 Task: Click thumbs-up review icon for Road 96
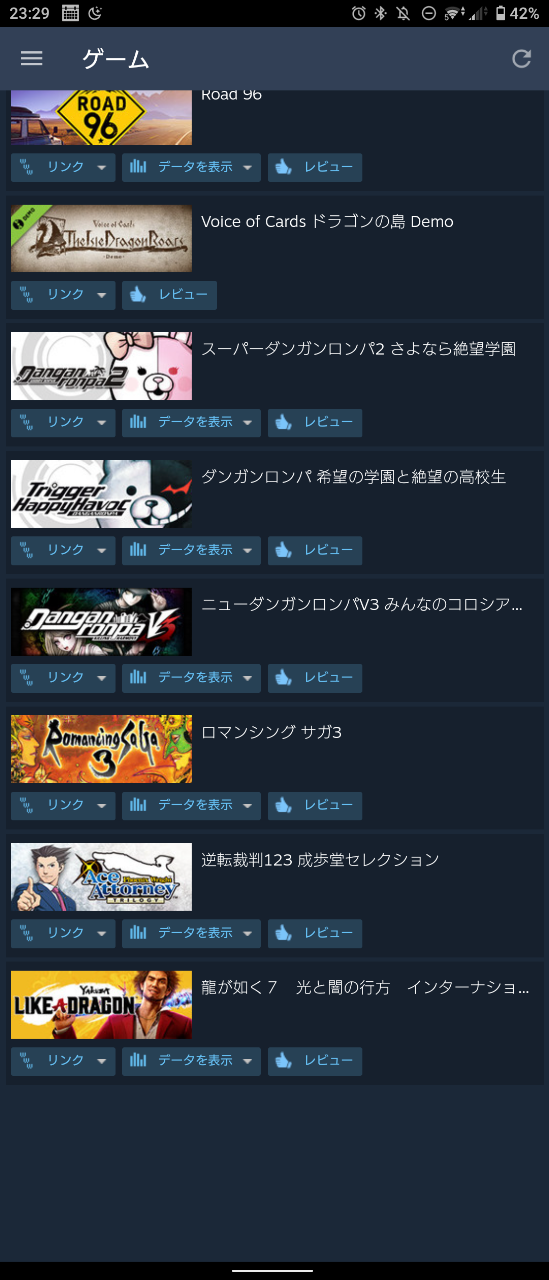click(284, 167)
